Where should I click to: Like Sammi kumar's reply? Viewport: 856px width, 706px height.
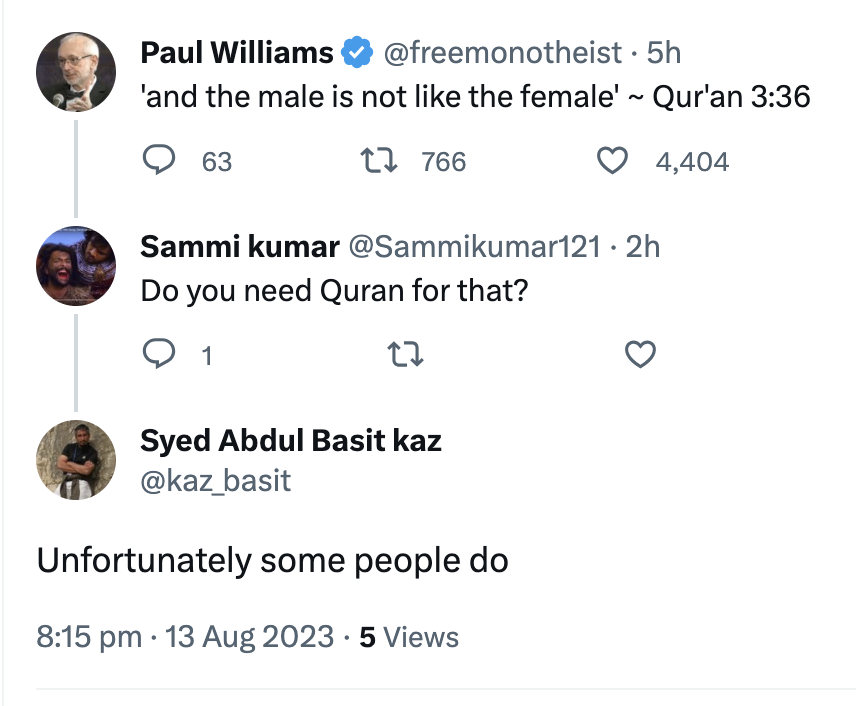coord(640,354)
